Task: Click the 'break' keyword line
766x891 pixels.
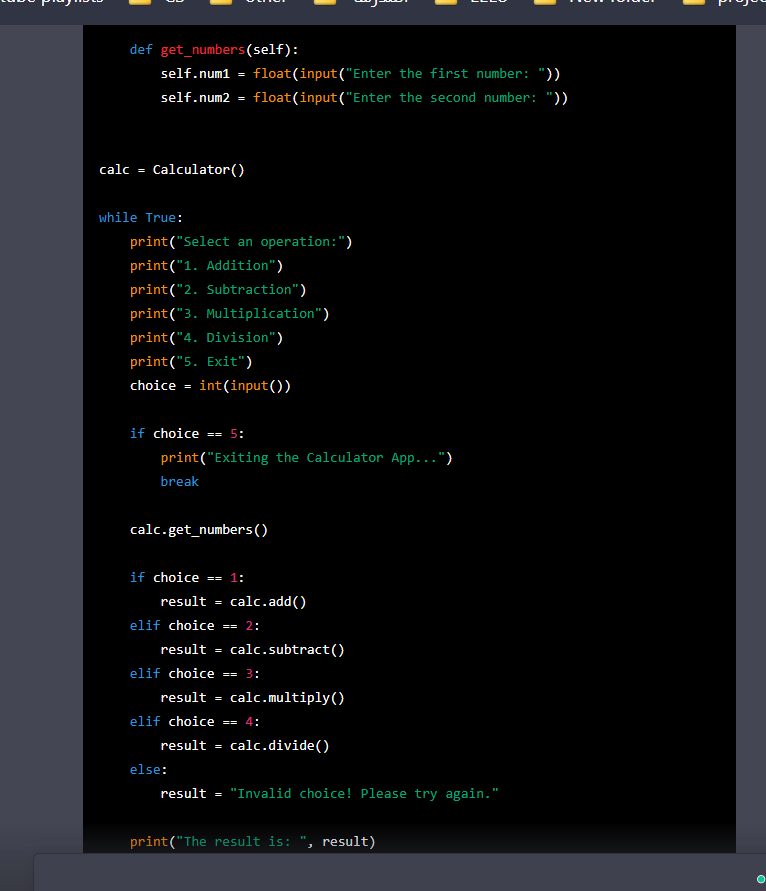Action: pos(180,482)
